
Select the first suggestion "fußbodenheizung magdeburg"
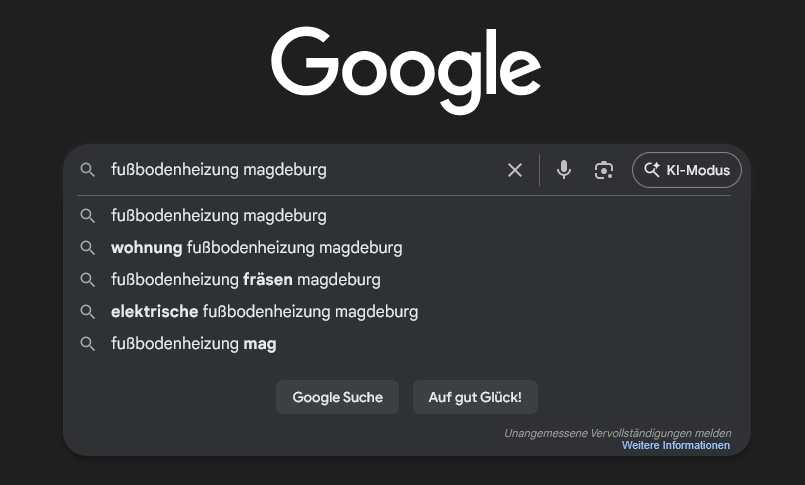pyautogui.click(x=219, y=215)
